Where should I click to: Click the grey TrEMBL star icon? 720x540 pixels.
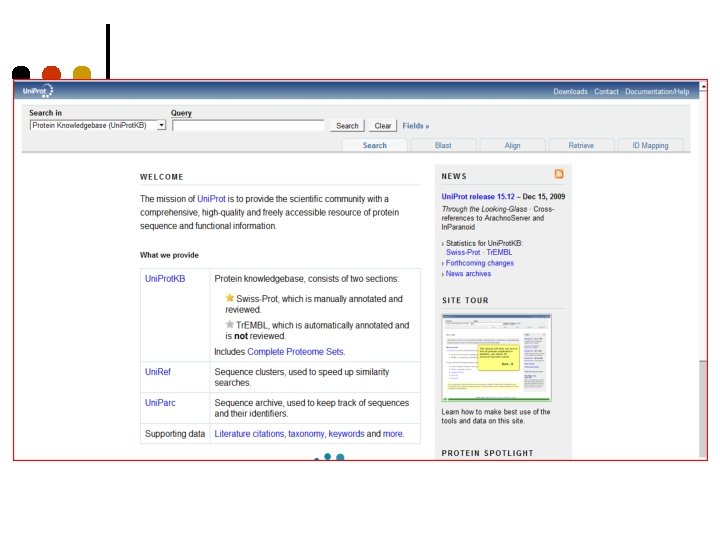tap(230, 324)
